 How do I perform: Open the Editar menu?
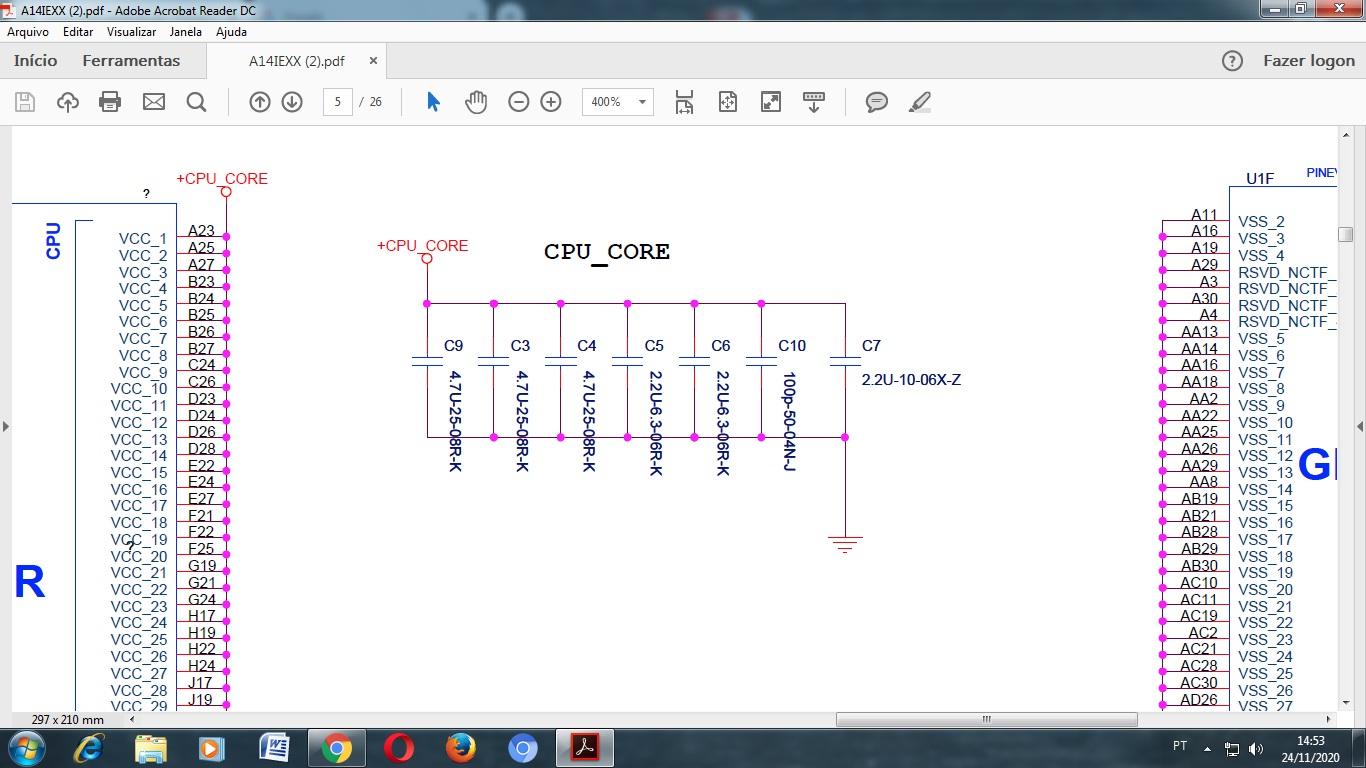[x=78, y=32]
